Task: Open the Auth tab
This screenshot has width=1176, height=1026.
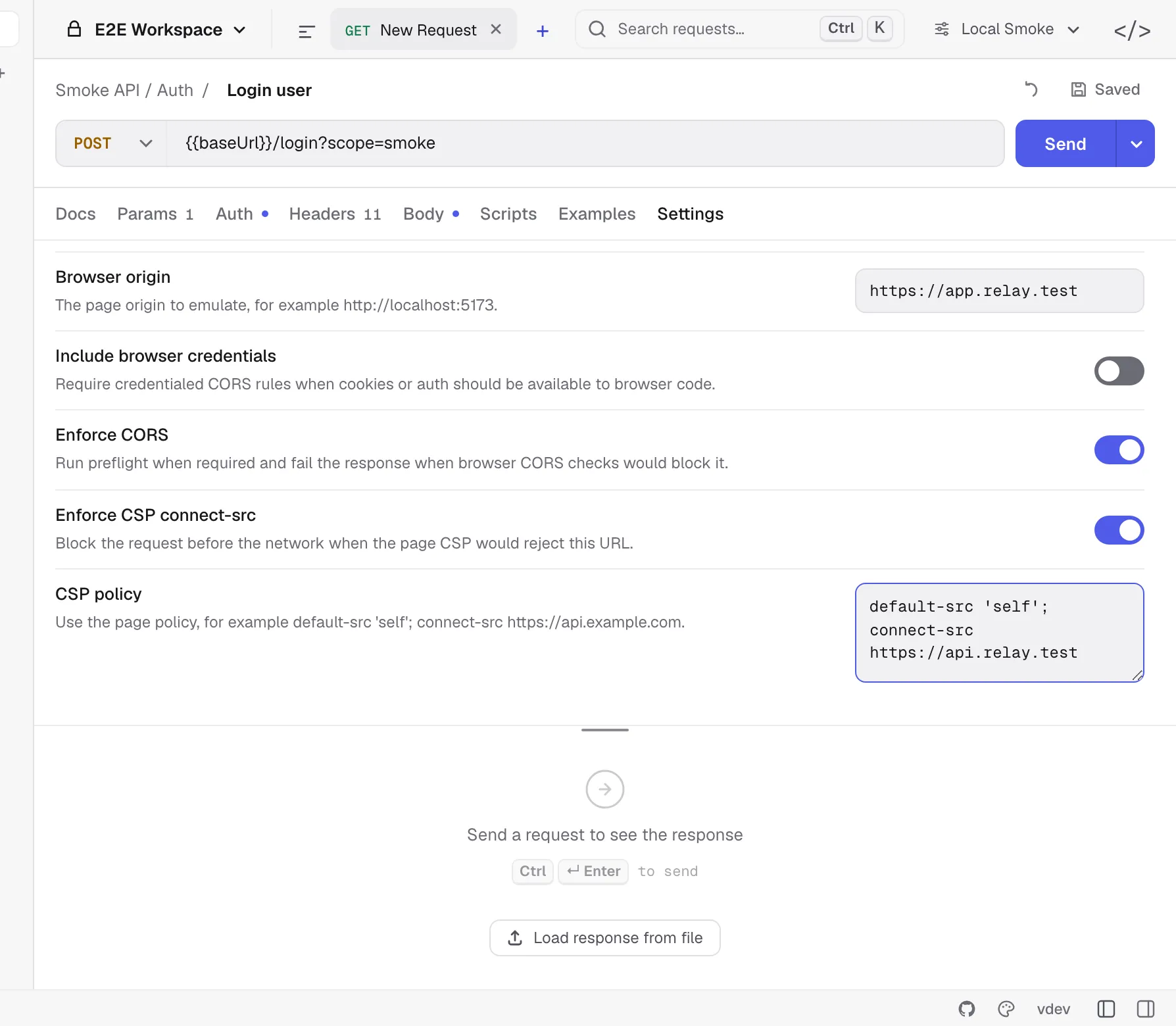Action: point(242,214)
